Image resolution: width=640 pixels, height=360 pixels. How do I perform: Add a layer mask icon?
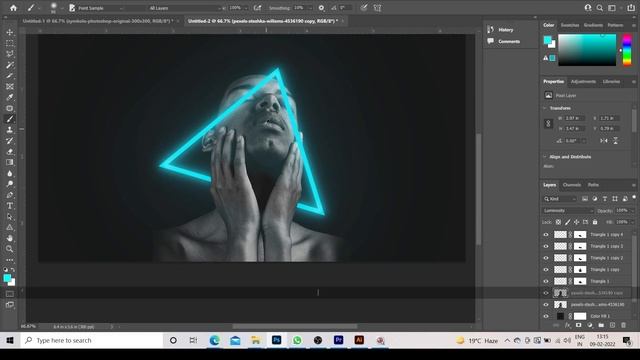578,325
